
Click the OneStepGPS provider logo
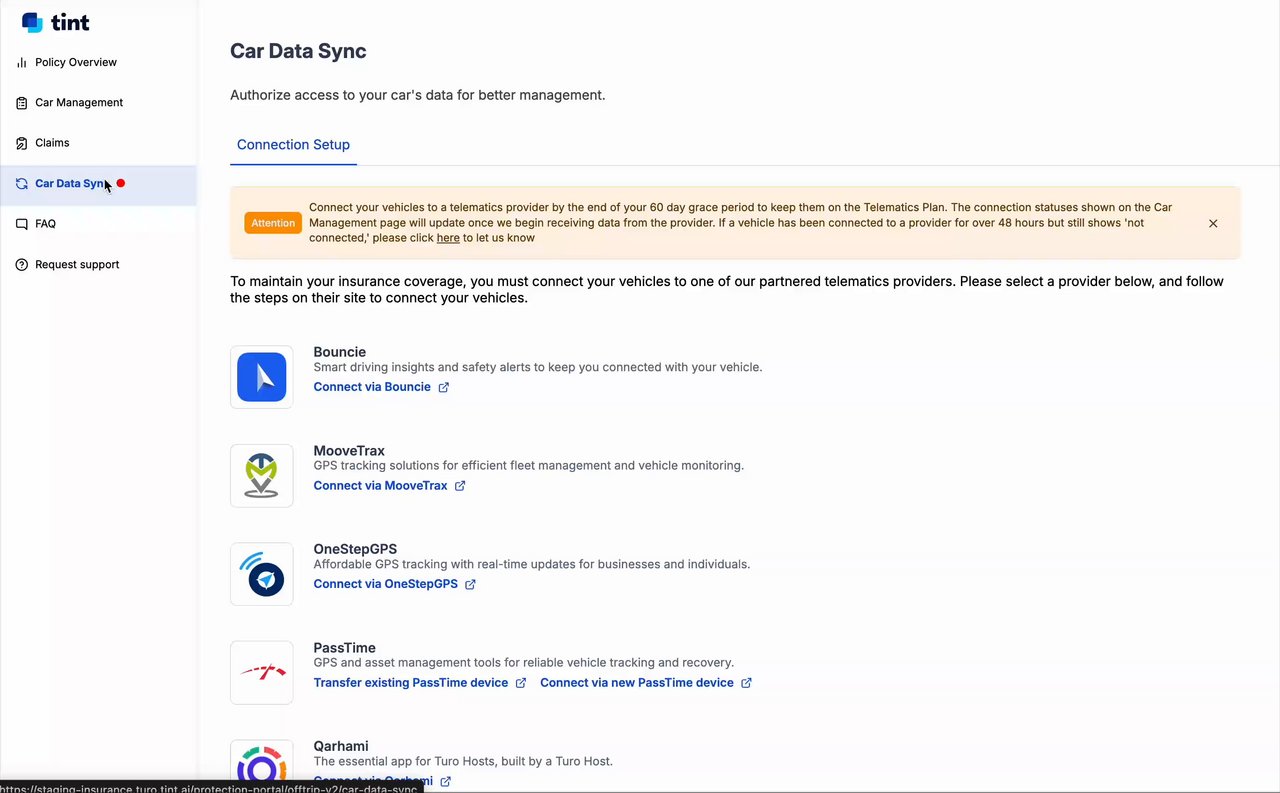click(x=262, y=574)
